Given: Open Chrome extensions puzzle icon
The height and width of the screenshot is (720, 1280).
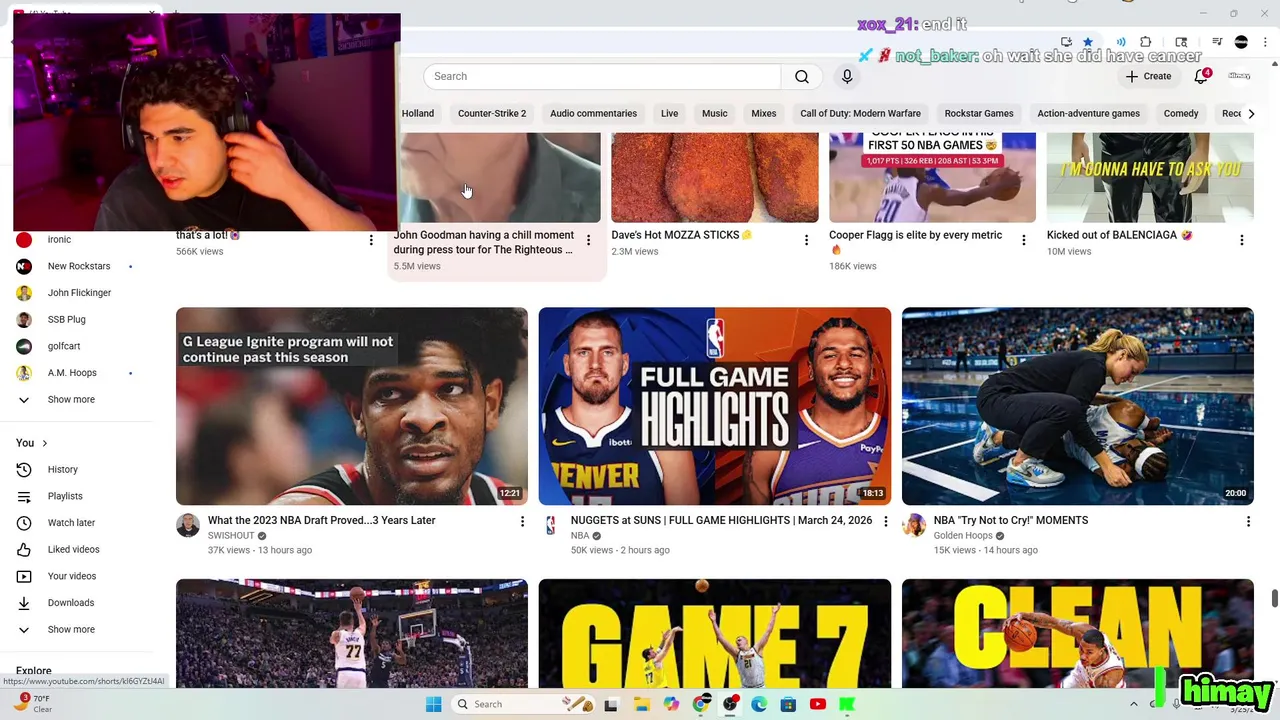Looking at the screenshot, I should click(x=1146, y=42).
